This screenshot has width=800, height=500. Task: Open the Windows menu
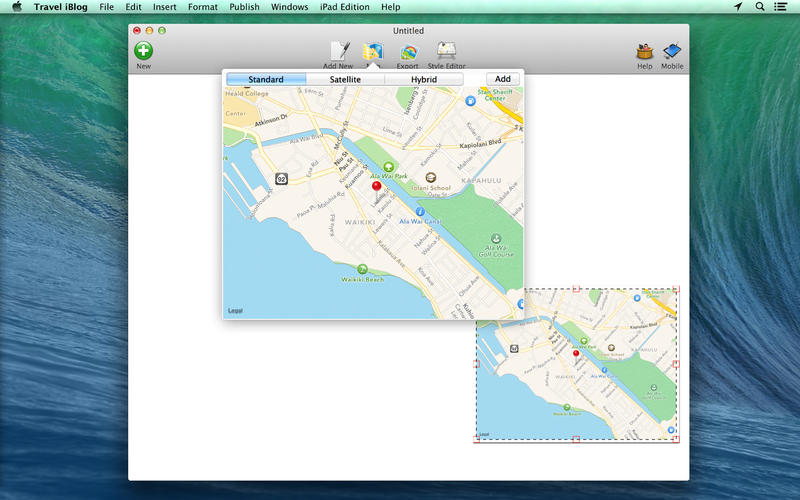point(289,7)
